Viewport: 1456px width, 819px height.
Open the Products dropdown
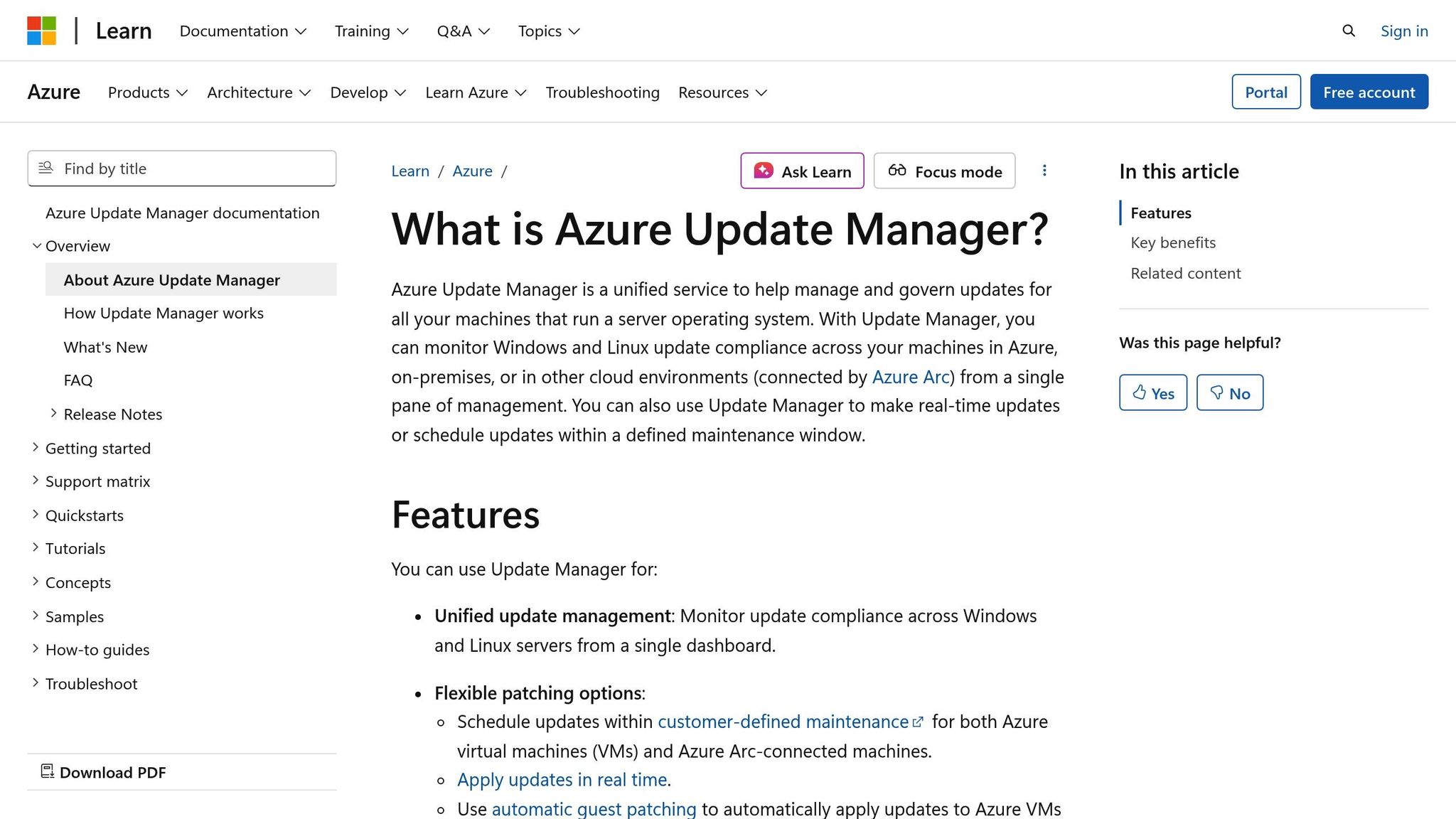click(x=146, y=92)
